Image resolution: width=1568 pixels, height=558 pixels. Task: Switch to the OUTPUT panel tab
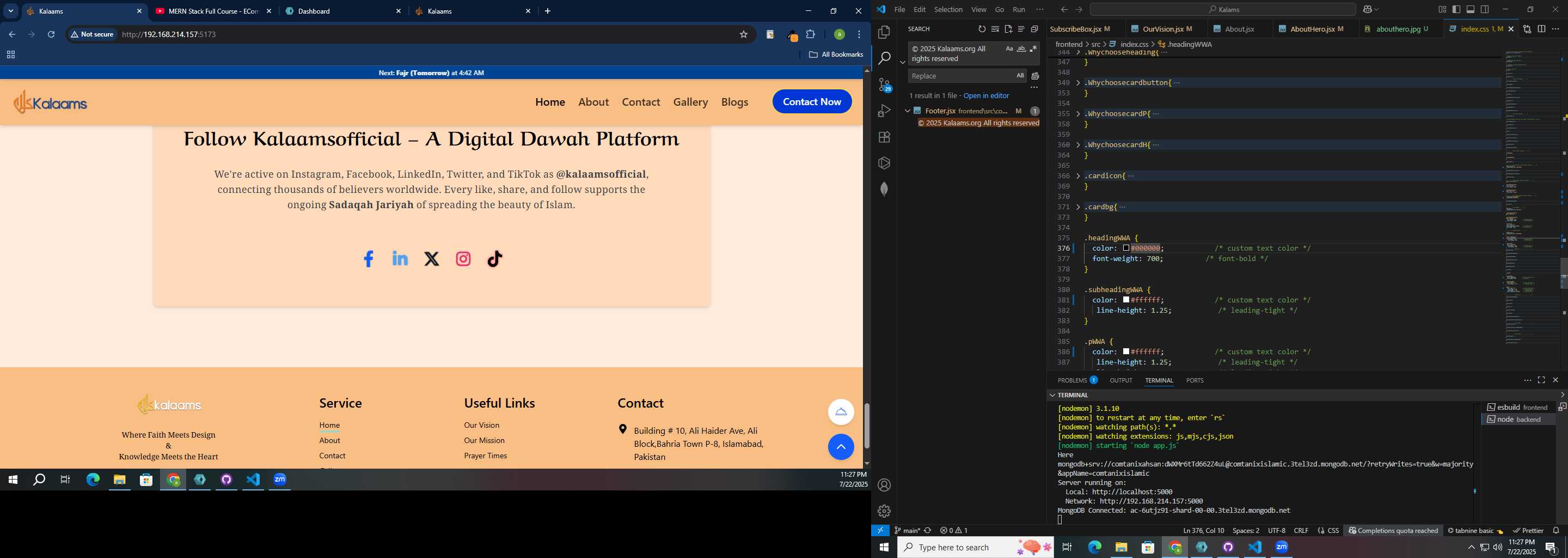tap(1120, 381)
